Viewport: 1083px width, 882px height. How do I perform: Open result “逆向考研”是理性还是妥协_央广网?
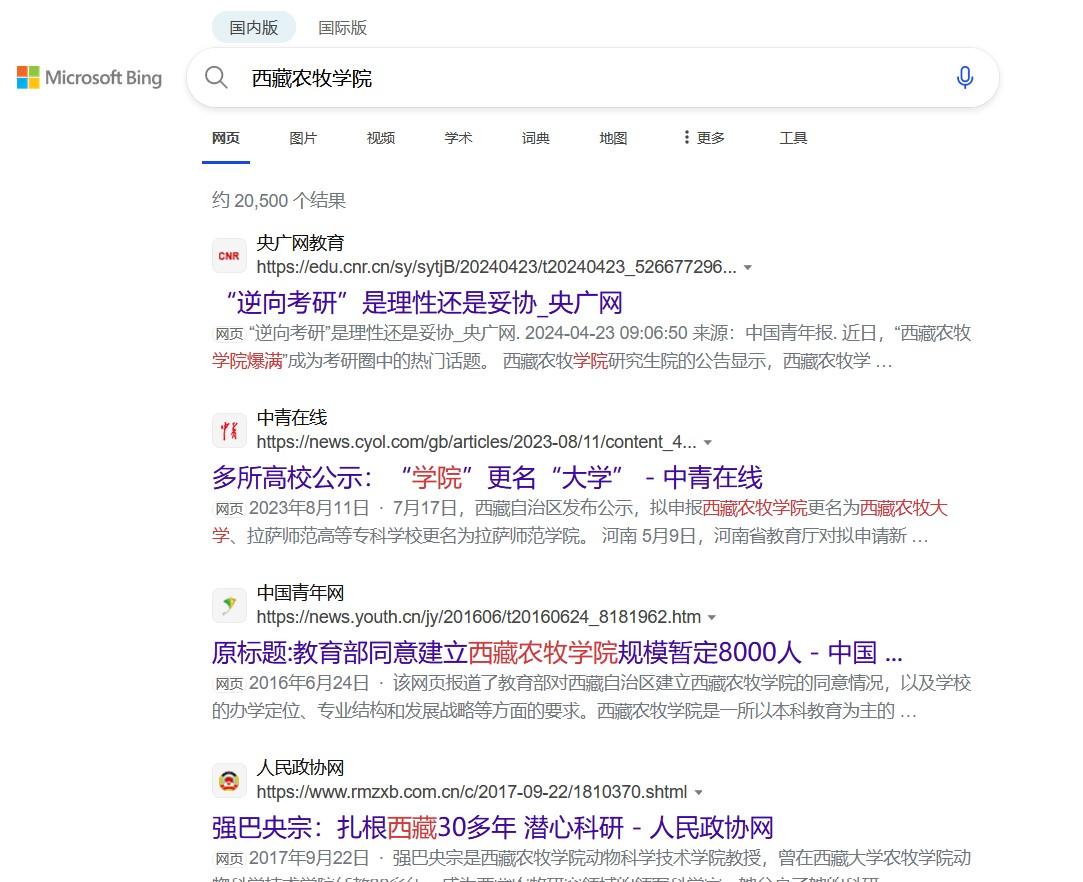click(423, 303)
